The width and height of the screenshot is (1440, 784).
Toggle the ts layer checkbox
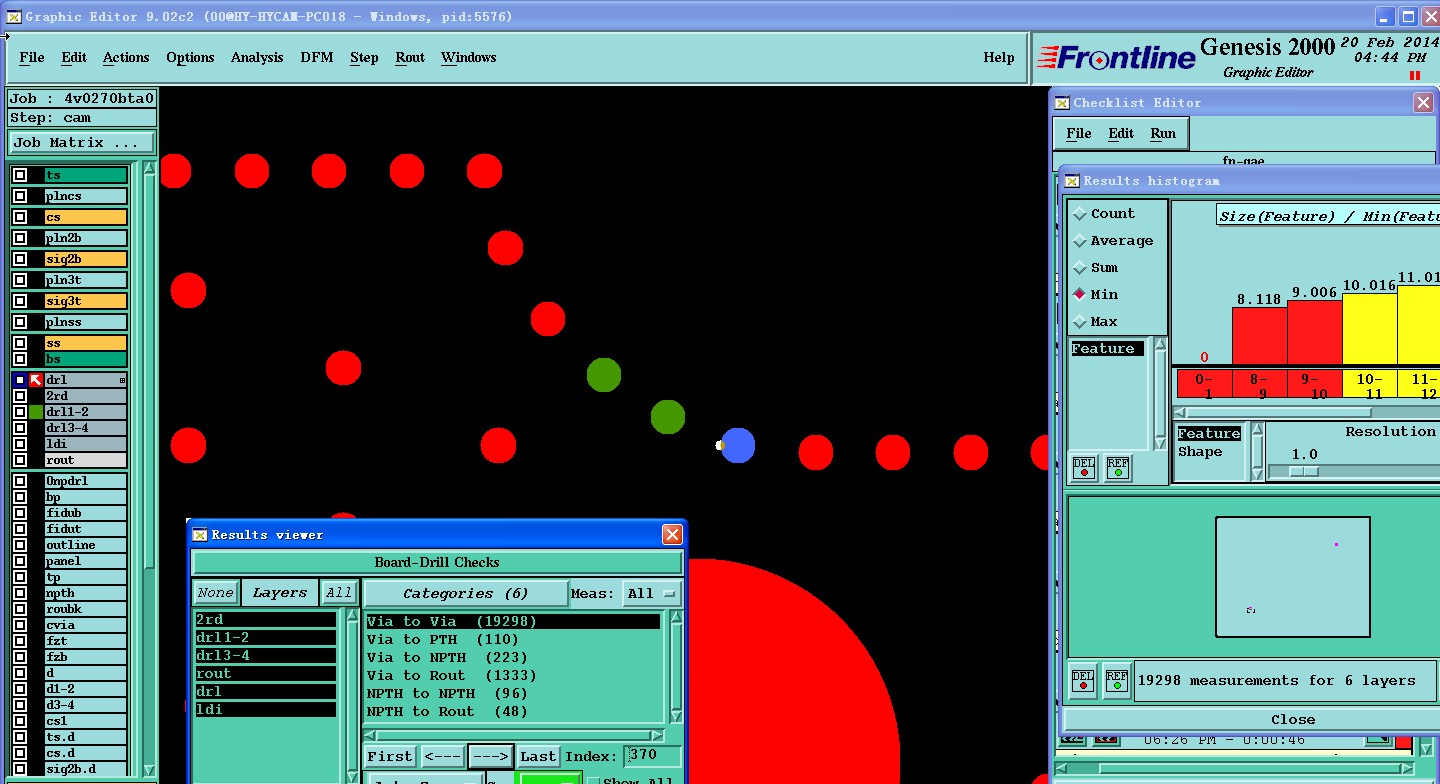(x=19, y=175)
